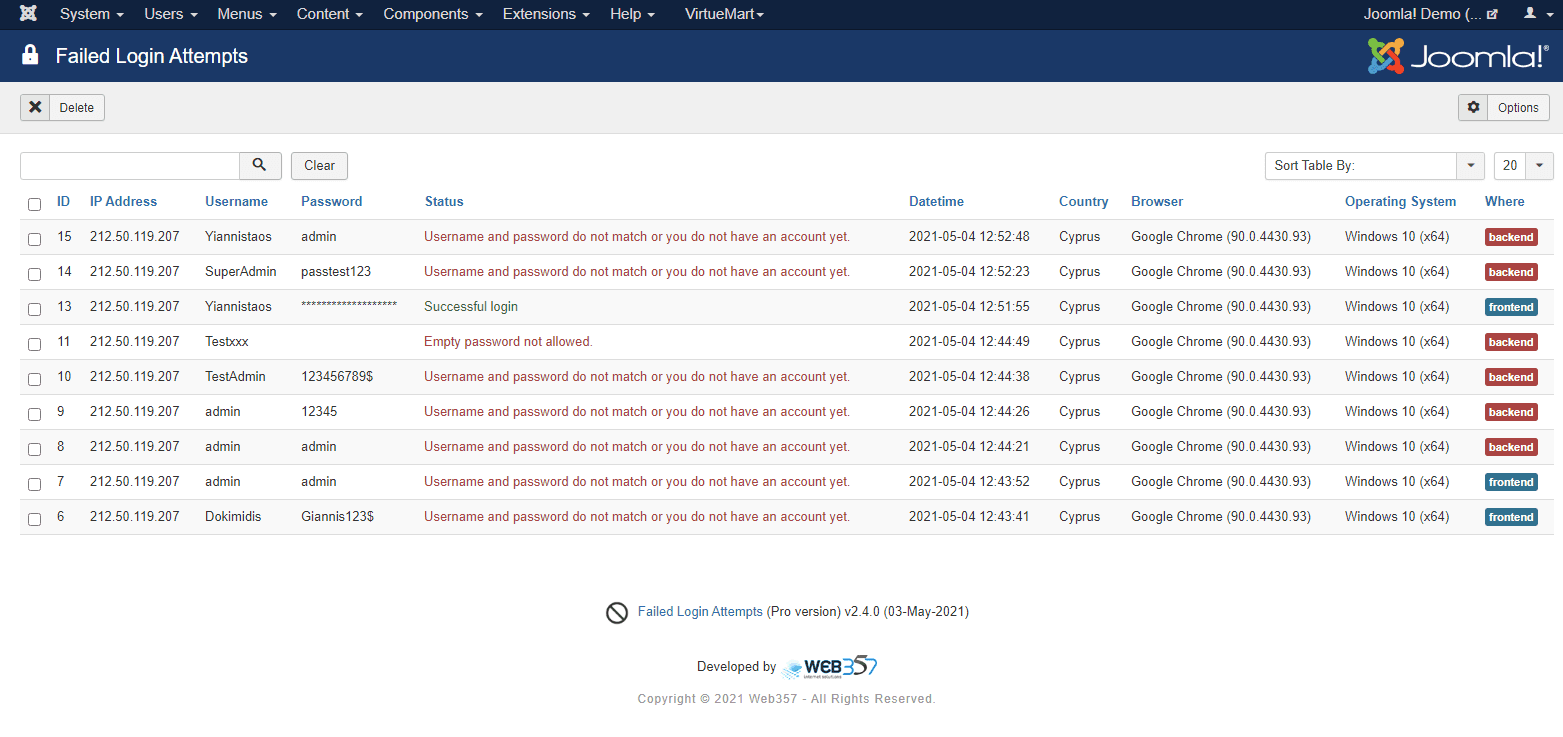Viewport: 1563px width, 737px height.
Task: Open the Components menu
Action: click(432, 14)
